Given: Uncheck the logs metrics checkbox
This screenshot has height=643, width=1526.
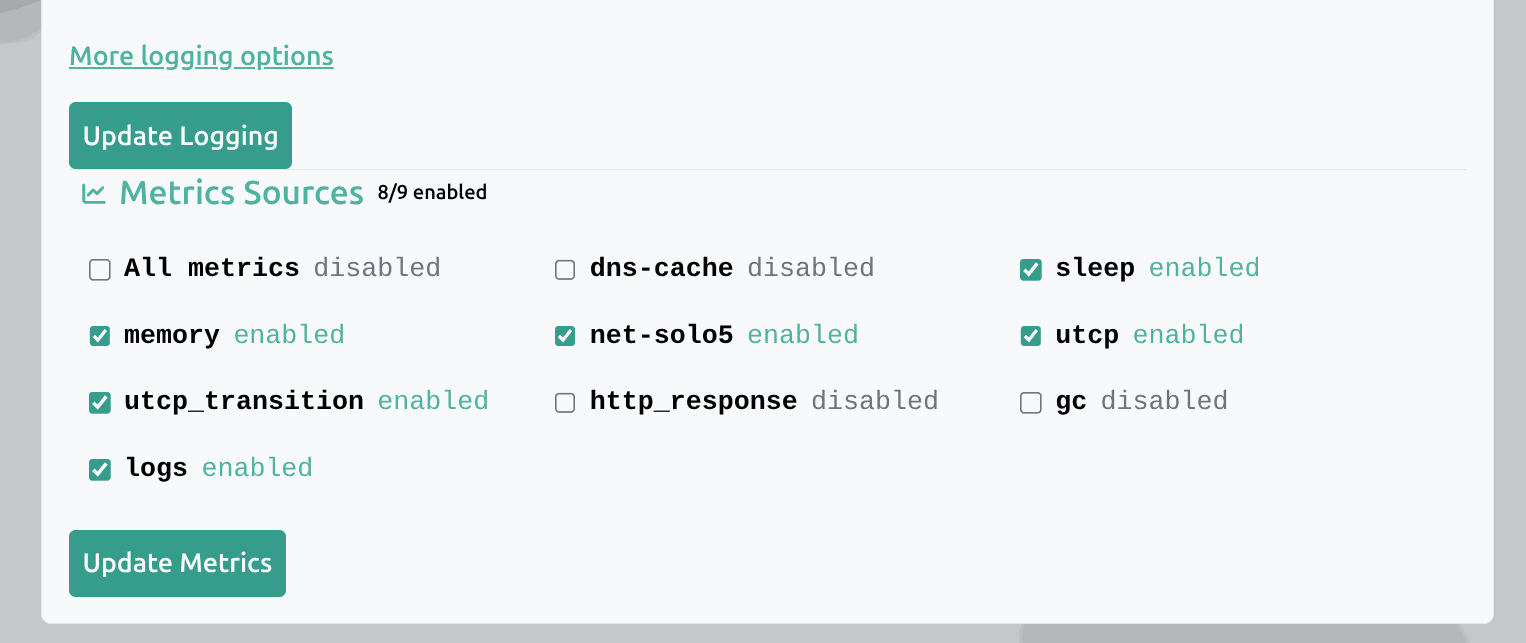Looking at the screenshot, I should pyautogui.click(x=100, y=469).
